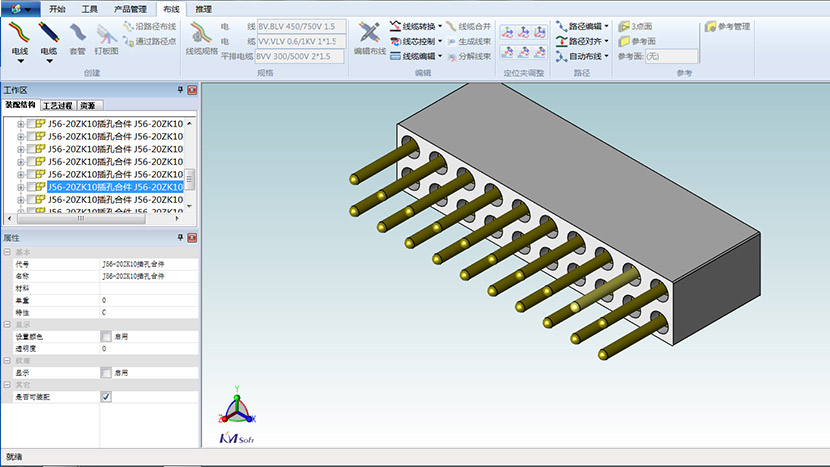Viewport: 830px width, 467px height.
Task: Select the 套管 (sleeve) tool
Action: click(77, 38)
